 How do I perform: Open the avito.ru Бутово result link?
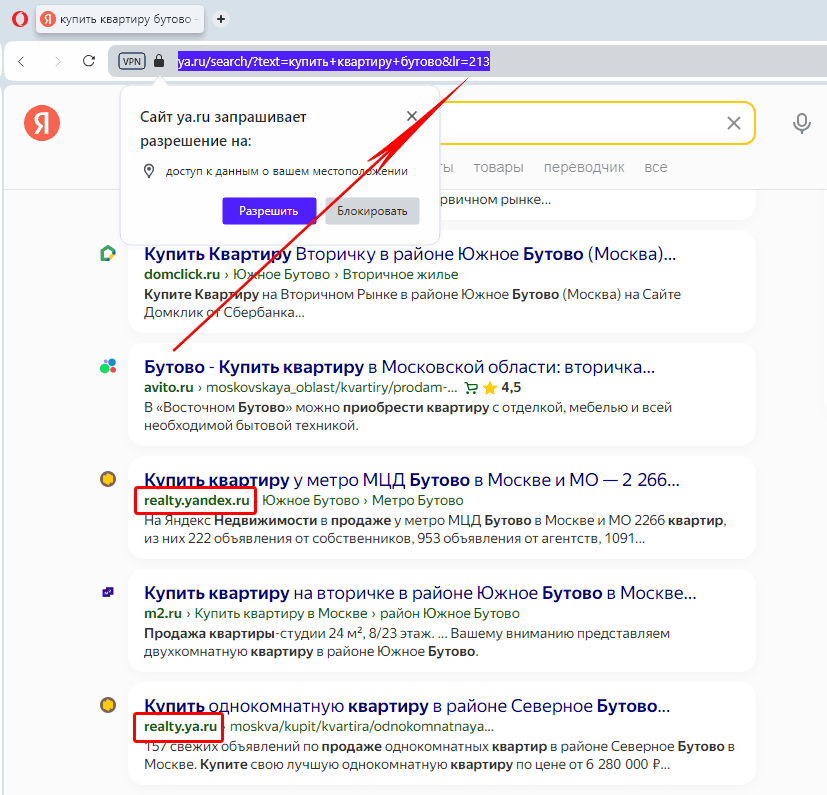399,366
